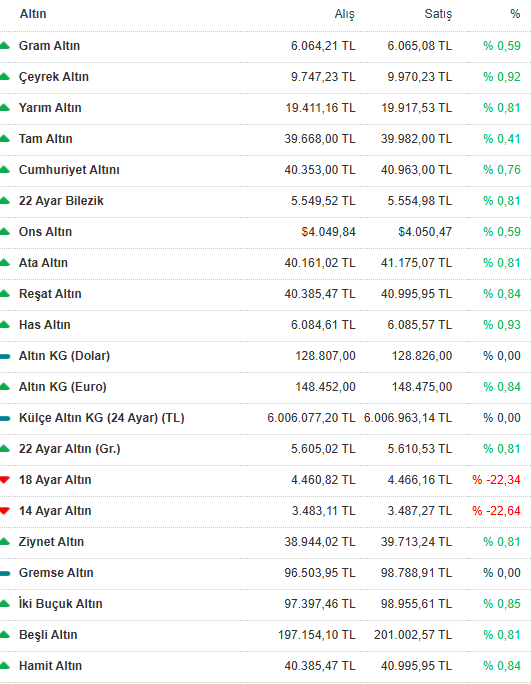Open Külçe Altın KG (24 Ayar) (TL)

101,418
